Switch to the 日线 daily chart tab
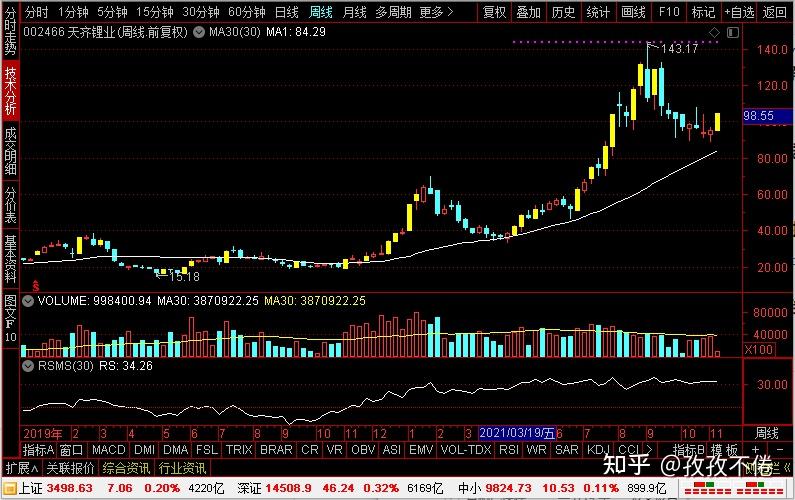 tap(286, 12)
